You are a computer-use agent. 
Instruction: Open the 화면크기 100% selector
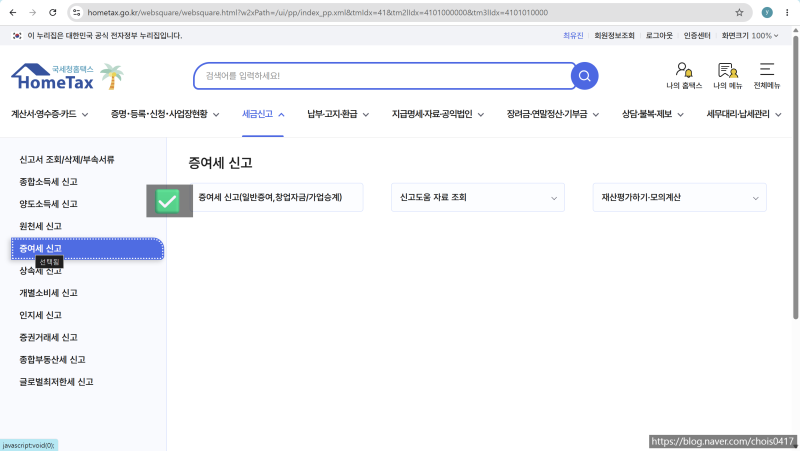tap(749, 36)
